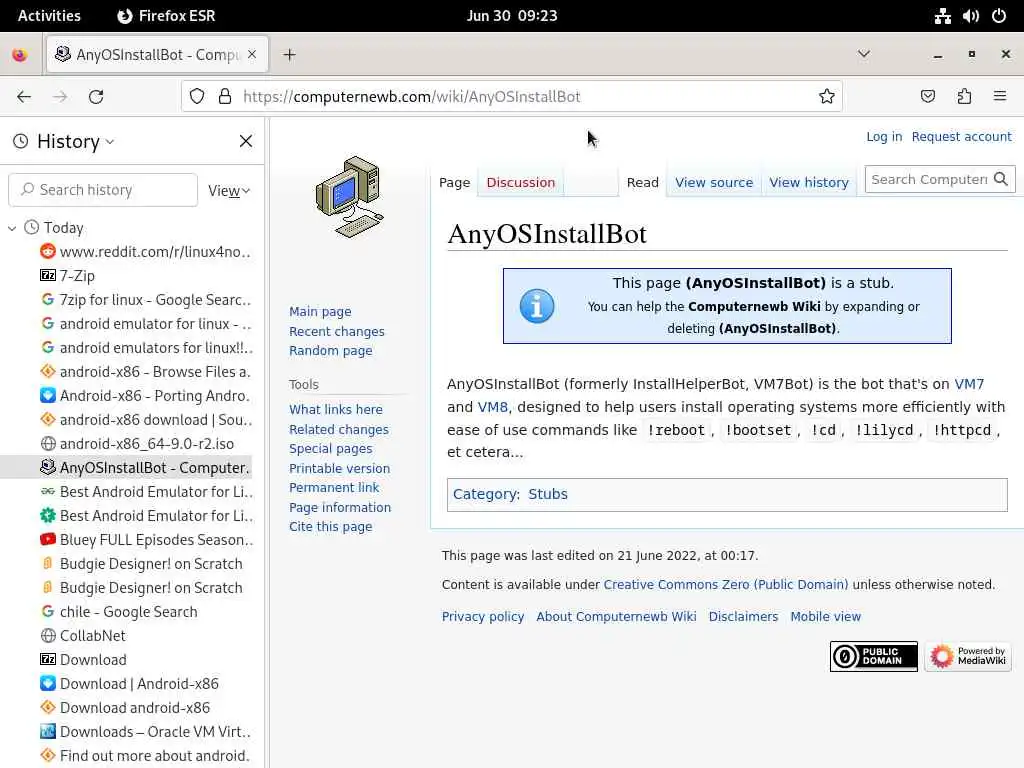
Task: Open the View sort dropdown
Action: (229, 191)
